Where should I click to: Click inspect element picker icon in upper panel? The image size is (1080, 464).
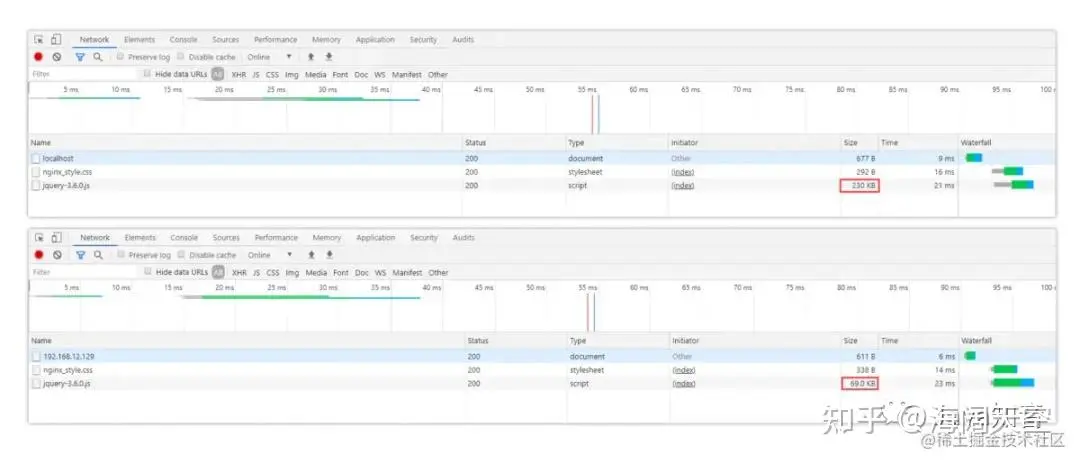point(39,40)
